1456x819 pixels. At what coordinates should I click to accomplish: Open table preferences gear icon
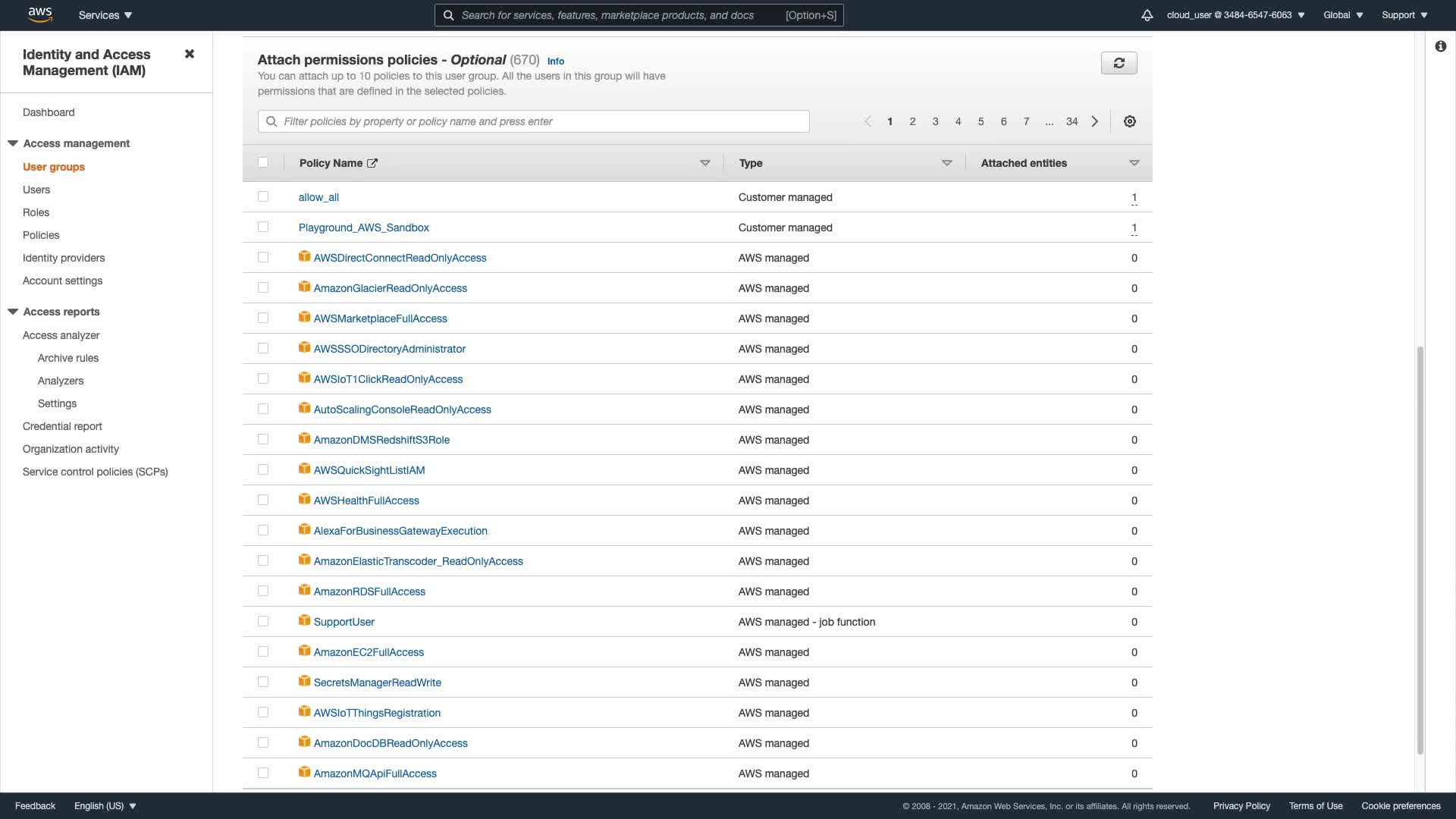(1129, 121)
